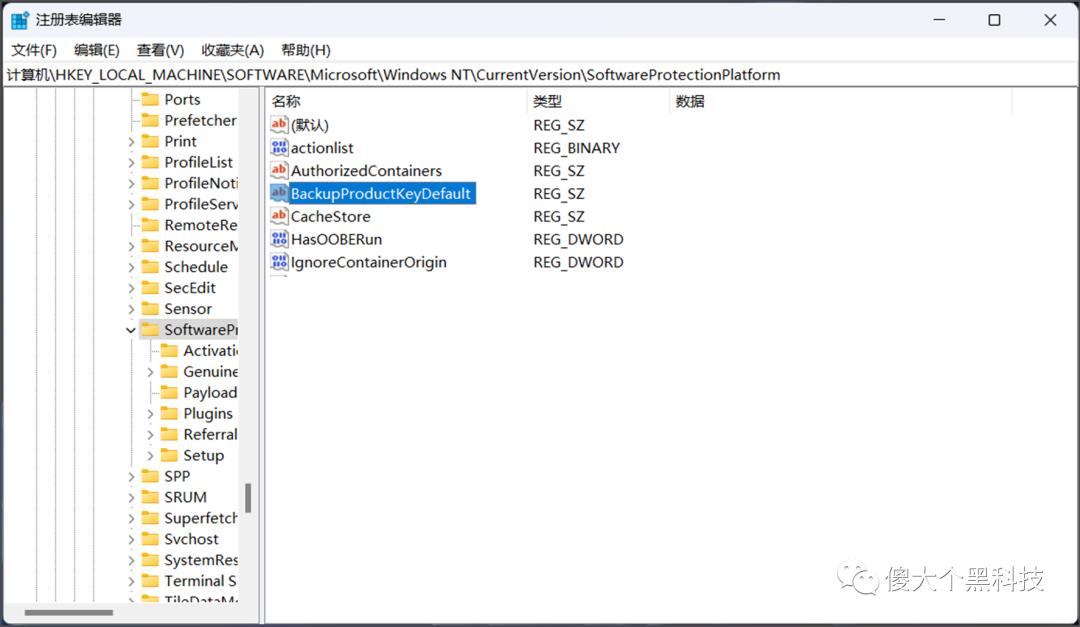
Task: Click the Setup folder icon in the tree
Action: pyautogui.click(x=168, y=455)
